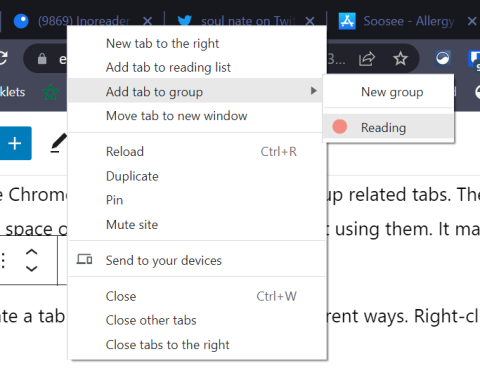Click the block drag handle dots

point(3,260)
